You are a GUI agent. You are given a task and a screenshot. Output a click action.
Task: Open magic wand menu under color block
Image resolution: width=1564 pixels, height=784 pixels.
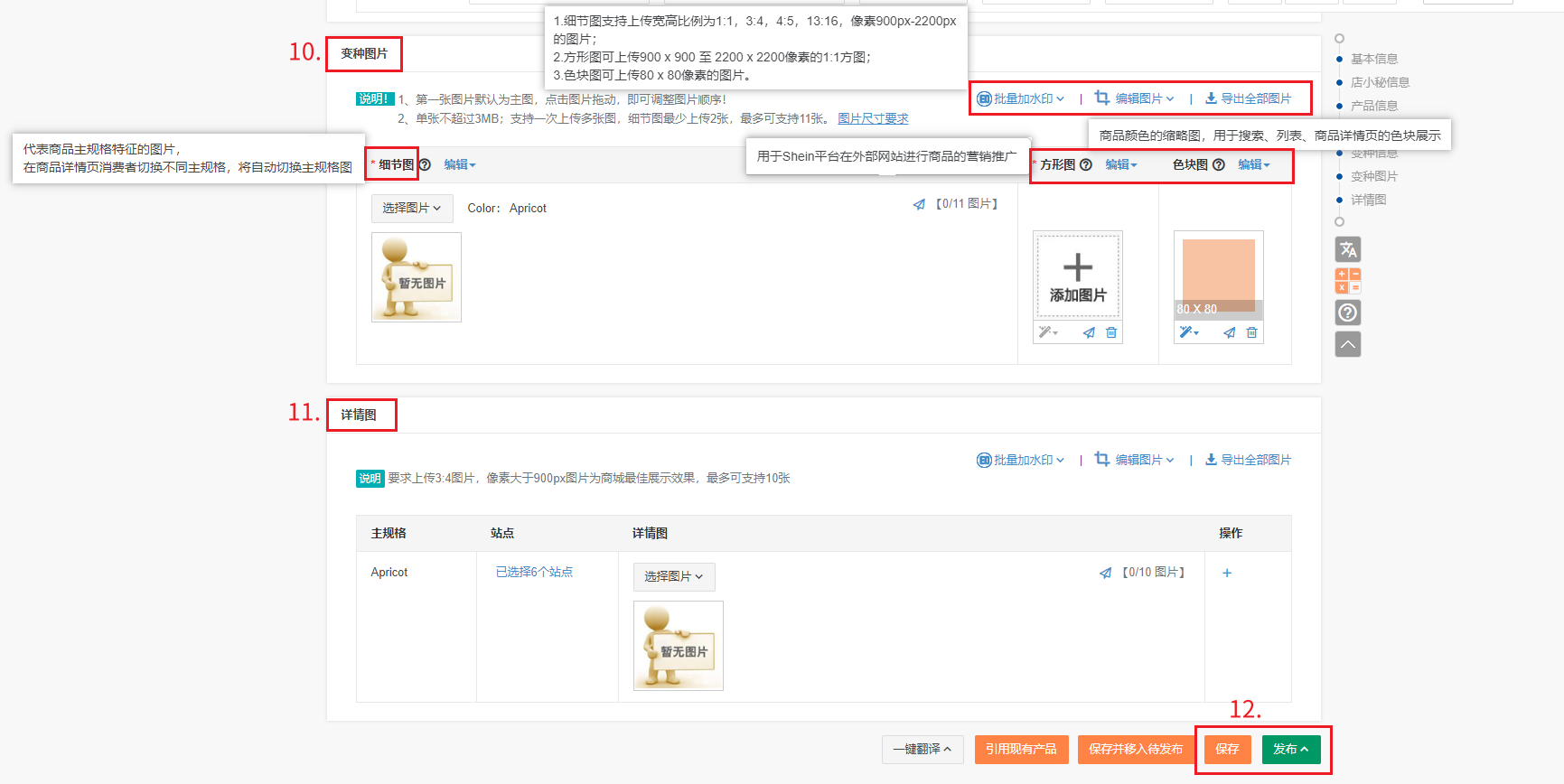coord(1188,332)
